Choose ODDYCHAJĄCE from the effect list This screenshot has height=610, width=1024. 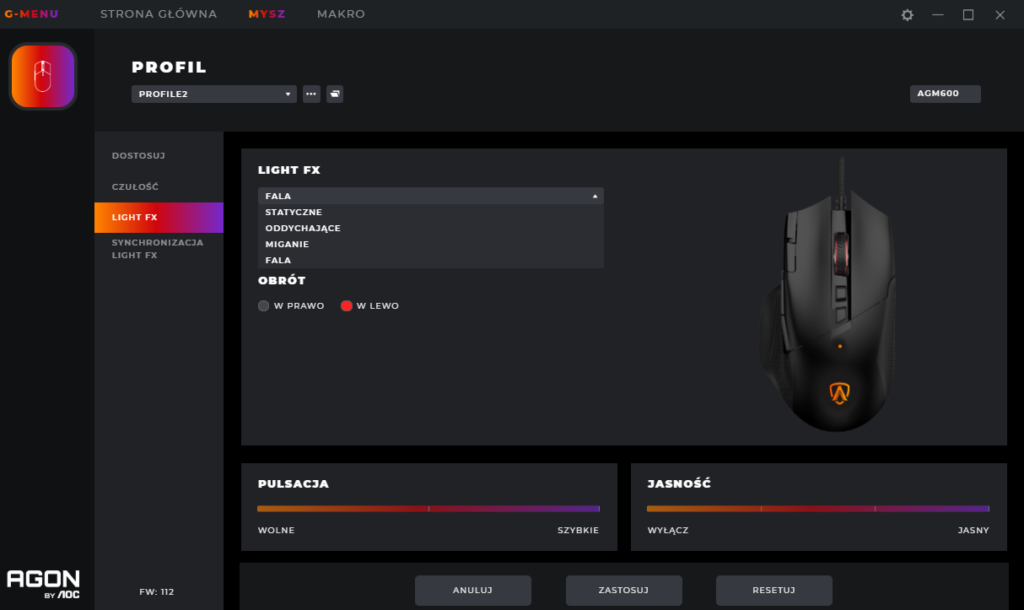[431, 228]
